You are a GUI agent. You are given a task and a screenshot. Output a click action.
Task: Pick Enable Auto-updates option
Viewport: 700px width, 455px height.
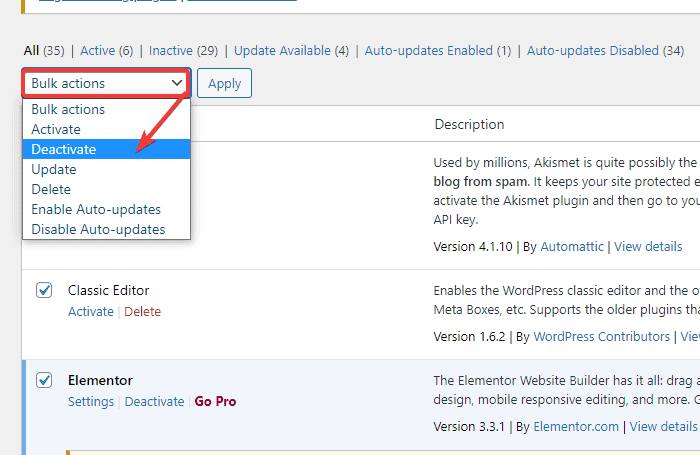point(96,209)
